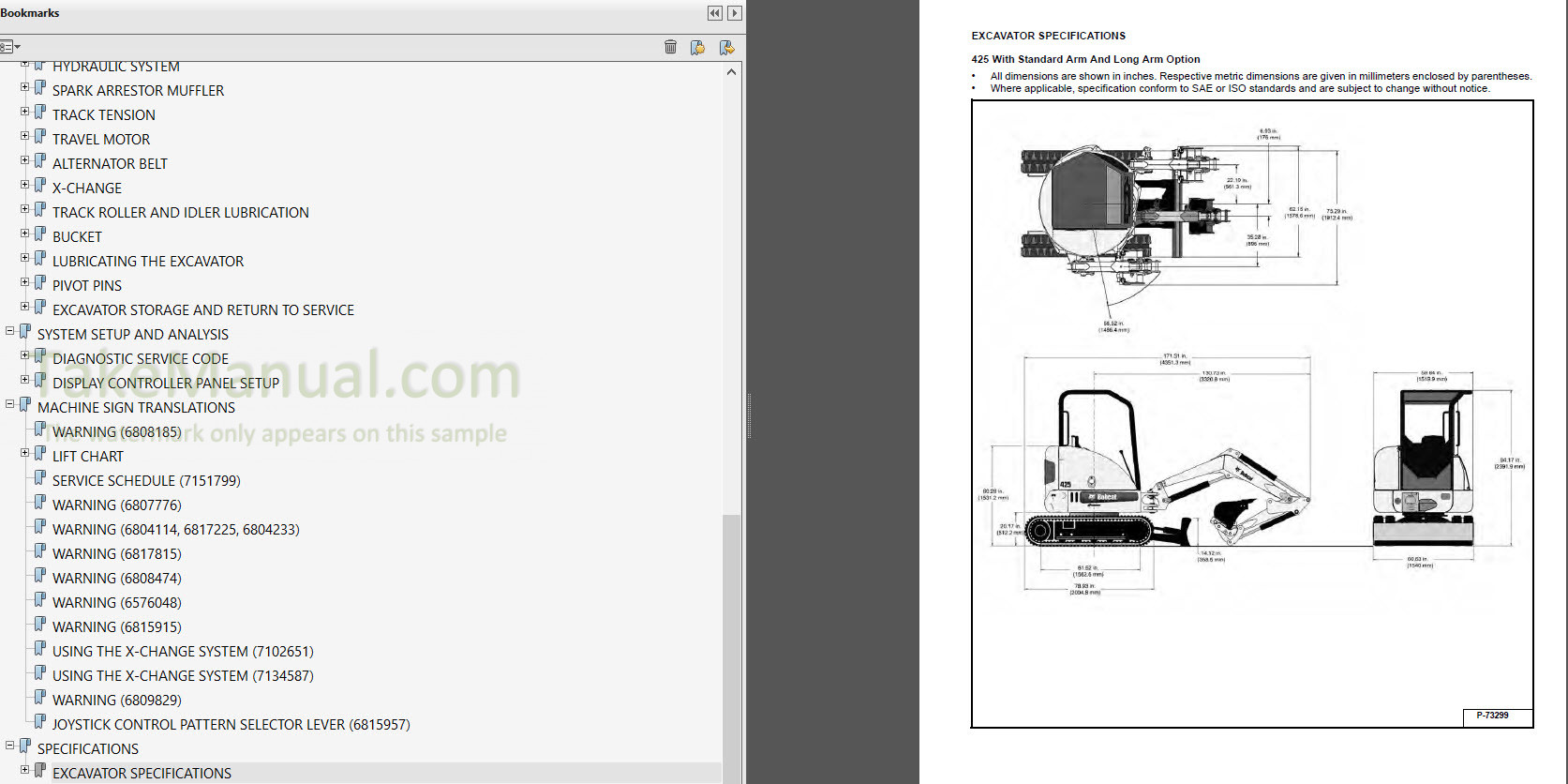Delete the selected bookmark with trash icon
Viewport: 1568px width, 784px height.
[x=670, y=47]
